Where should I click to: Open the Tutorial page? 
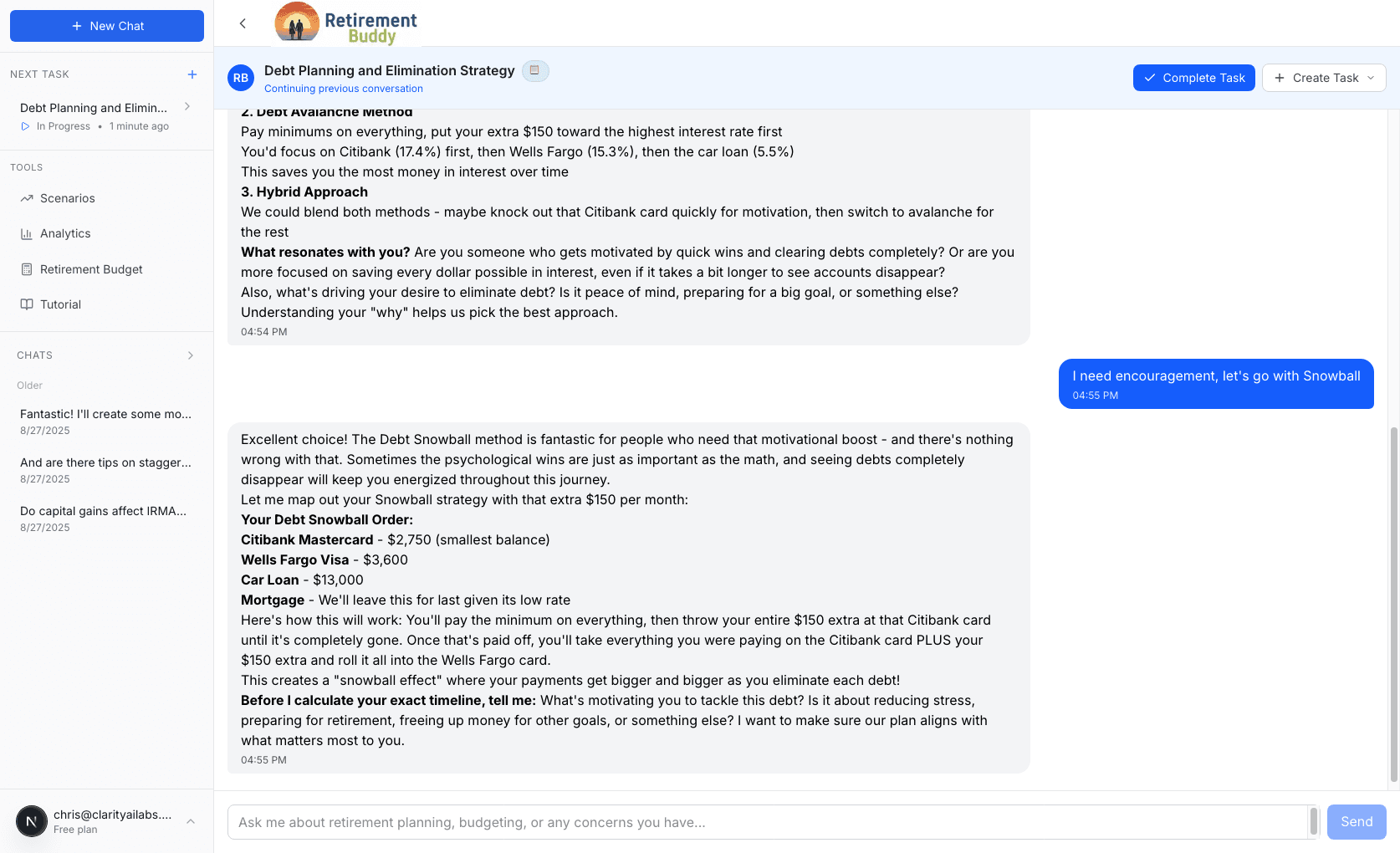[x=60, y=304]
